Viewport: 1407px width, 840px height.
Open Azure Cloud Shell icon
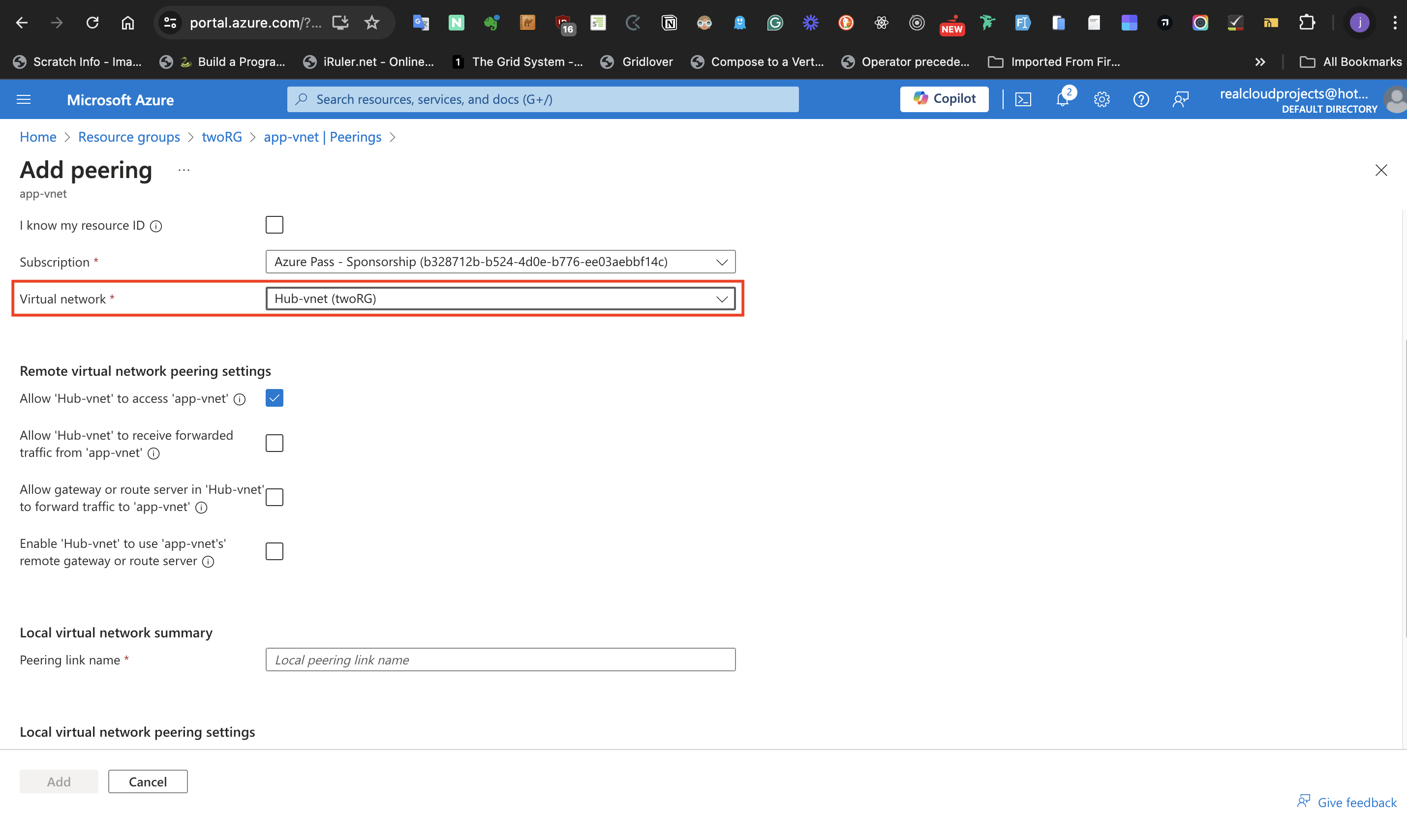[1023, 100]
